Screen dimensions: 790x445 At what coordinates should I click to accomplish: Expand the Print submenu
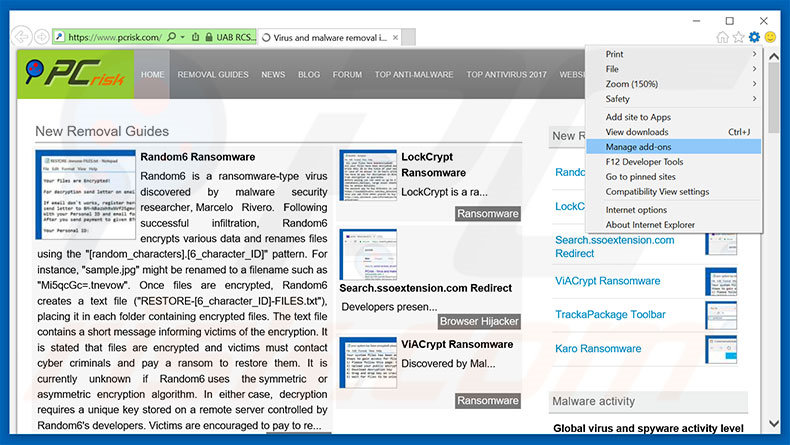click(680, 54)
